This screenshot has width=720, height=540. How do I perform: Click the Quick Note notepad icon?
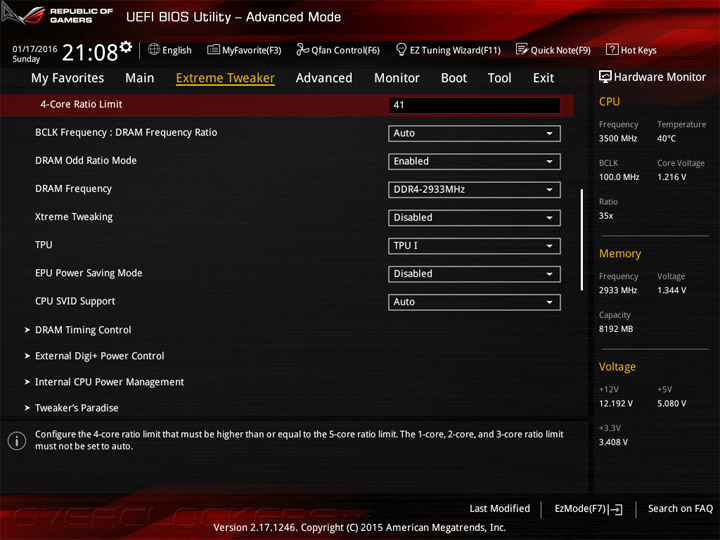pyautogui.click(x=522, y=49)
